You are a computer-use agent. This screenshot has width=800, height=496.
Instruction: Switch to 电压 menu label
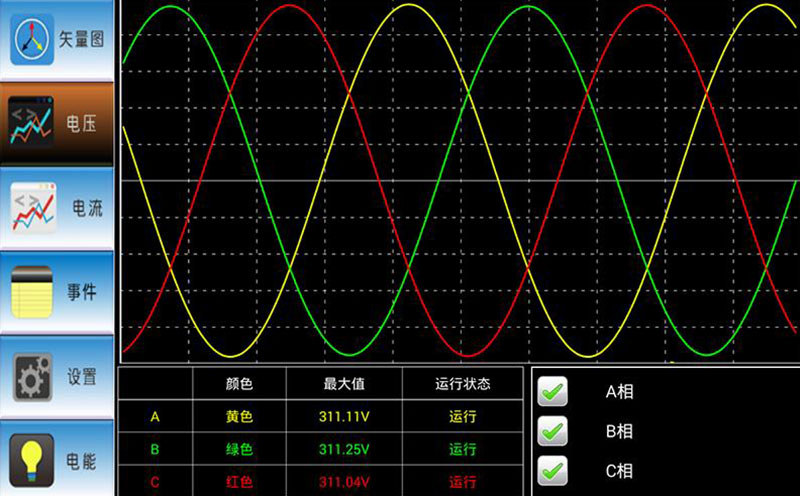click(x=81, y=123)
